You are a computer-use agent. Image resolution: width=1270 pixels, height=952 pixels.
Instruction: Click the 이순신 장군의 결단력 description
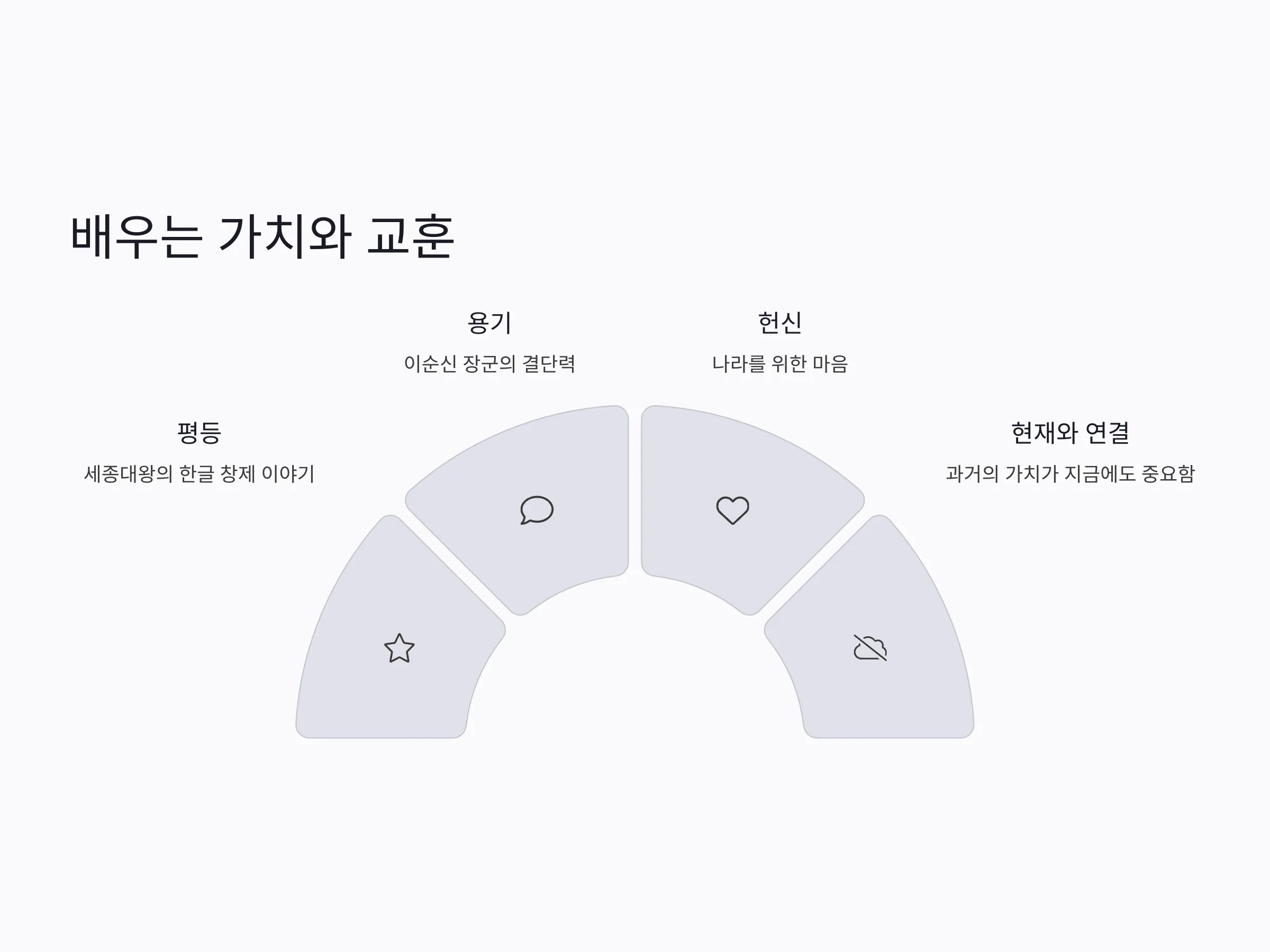click(489, 364)
